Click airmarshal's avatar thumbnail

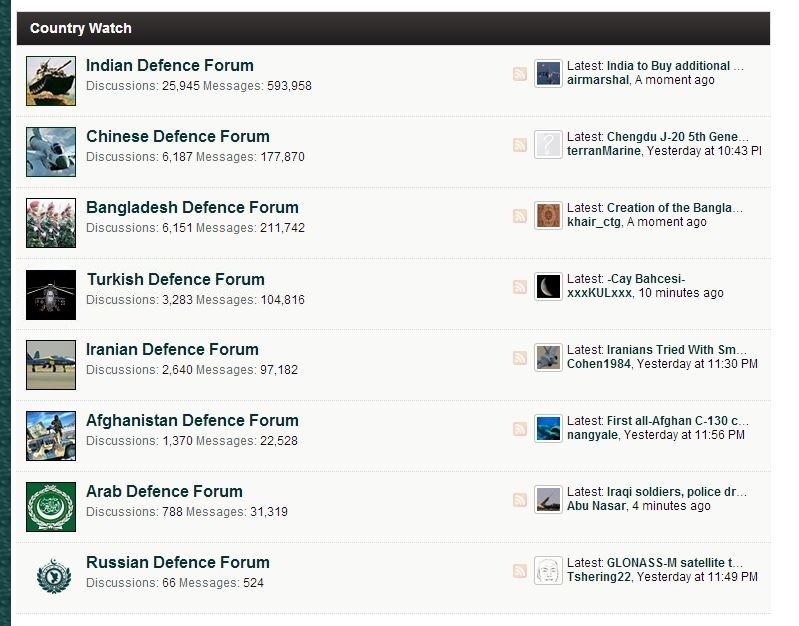click(x=548, y=73)
